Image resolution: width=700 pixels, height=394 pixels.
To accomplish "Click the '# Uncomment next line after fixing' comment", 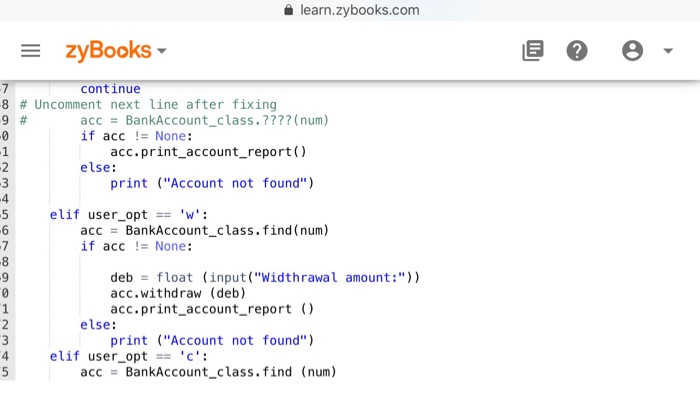I will pyautogui.click(x=148, y=104).
